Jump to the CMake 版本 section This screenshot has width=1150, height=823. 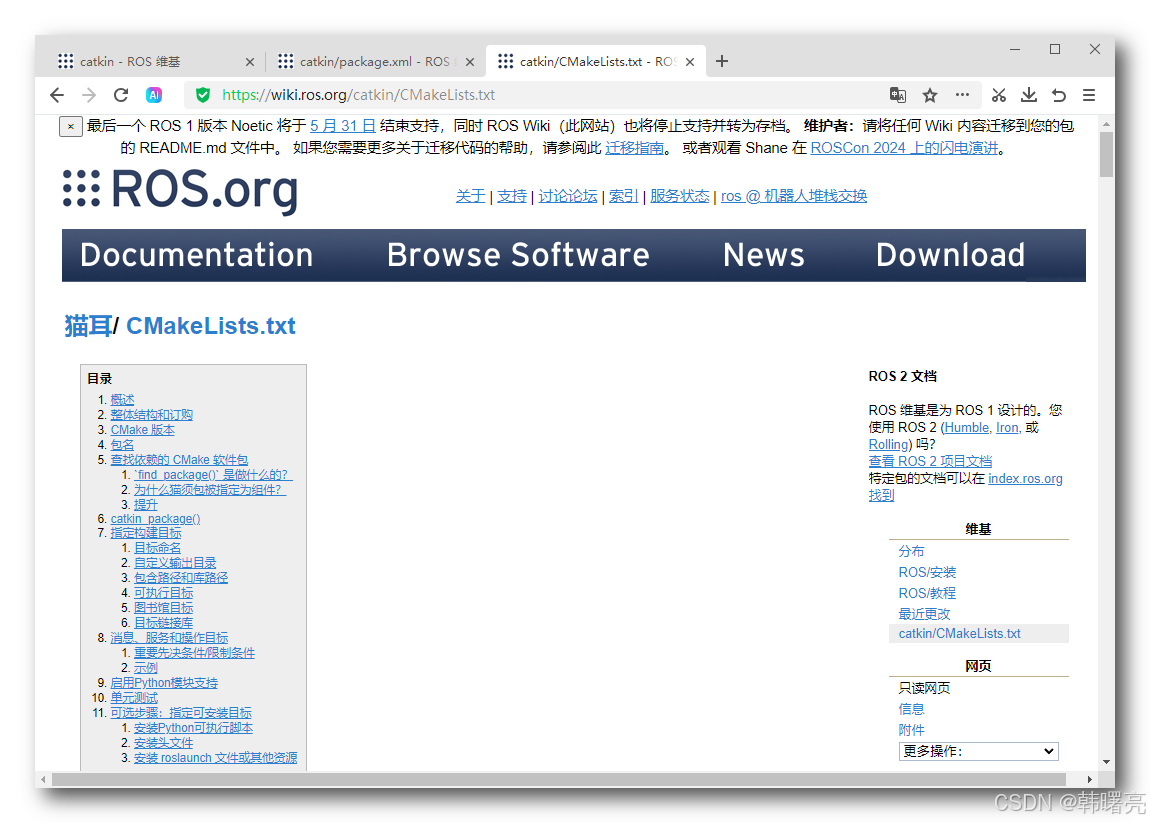click(x=142, y=430)
